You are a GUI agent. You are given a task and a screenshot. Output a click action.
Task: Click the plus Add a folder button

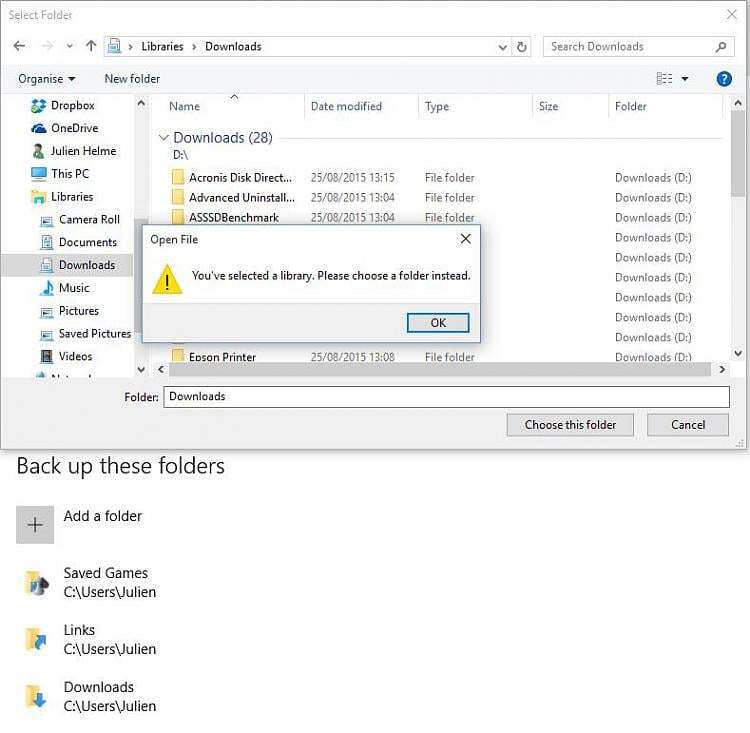pos(34,525)
